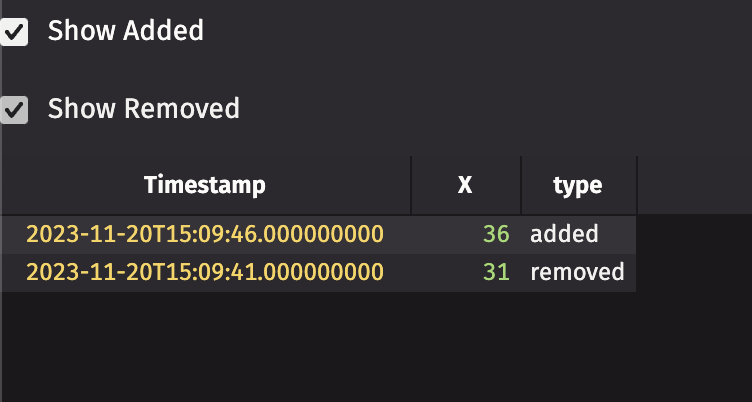Select the "added" type cell
This screenshot has height=402, width=752.
coord(564,235)
